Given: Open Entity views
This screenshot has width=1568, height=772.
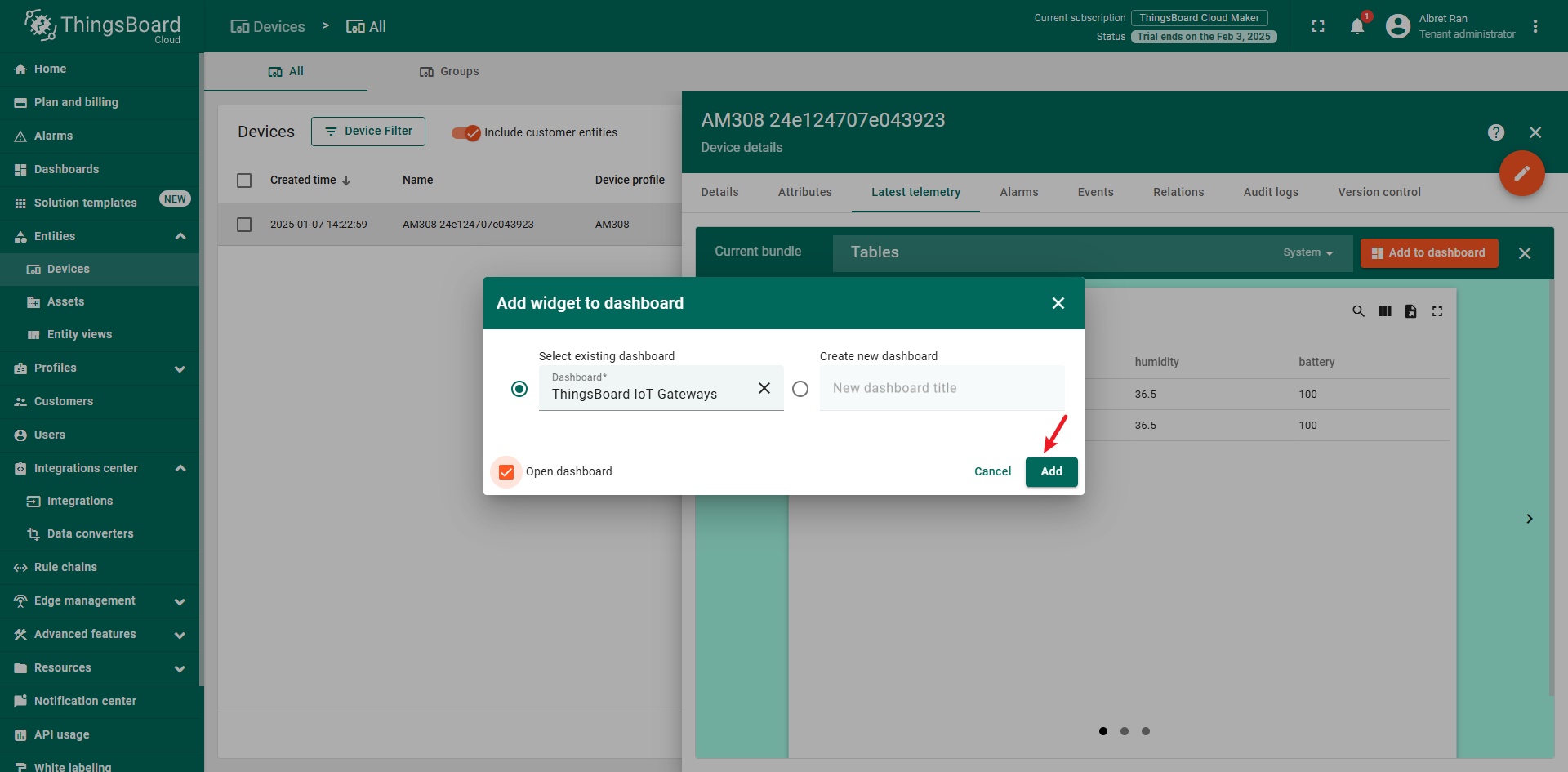Looking at the screenshot, I should coord(100,334).
